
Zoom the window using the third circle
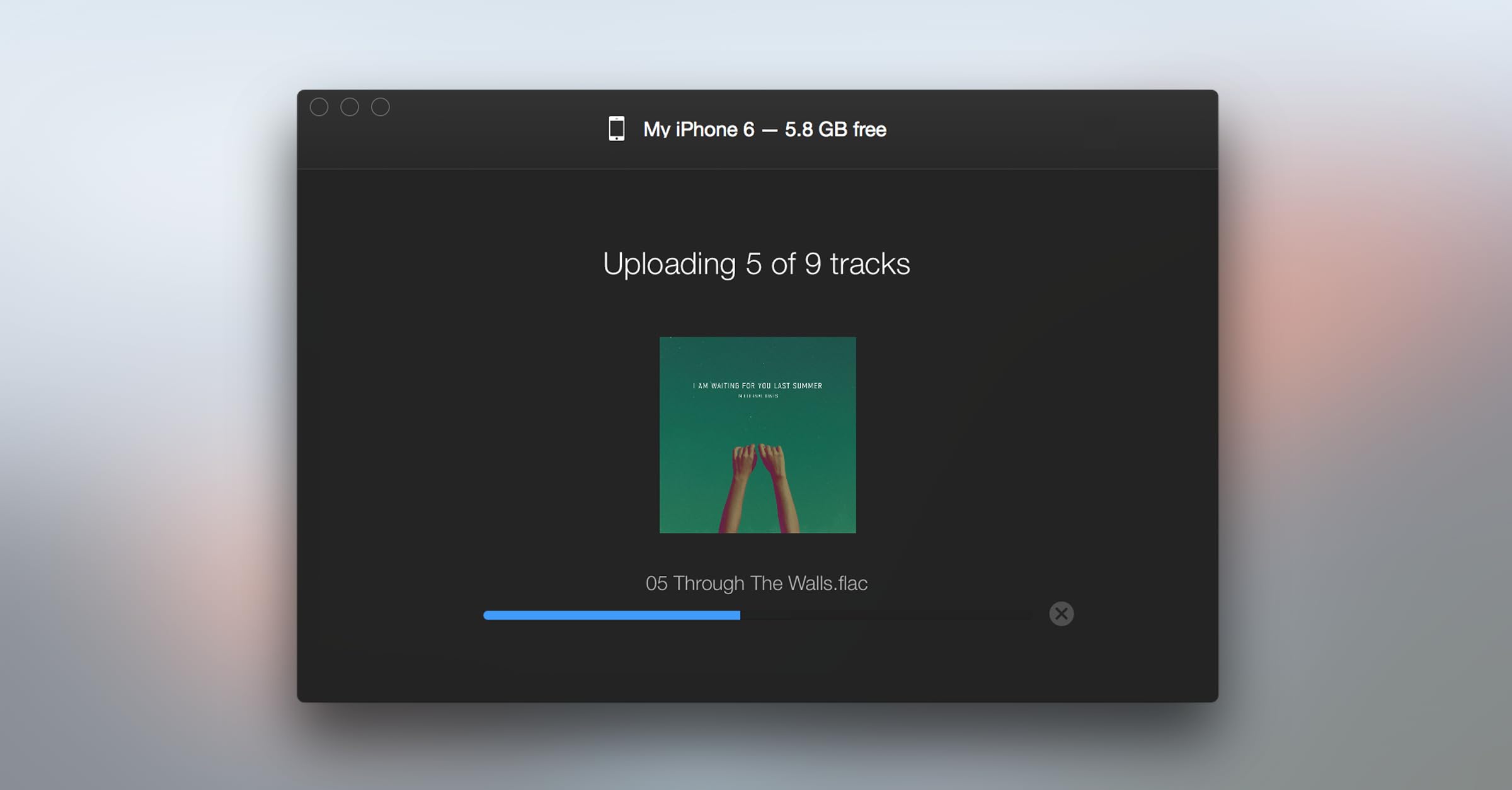[x=381, y=107]
